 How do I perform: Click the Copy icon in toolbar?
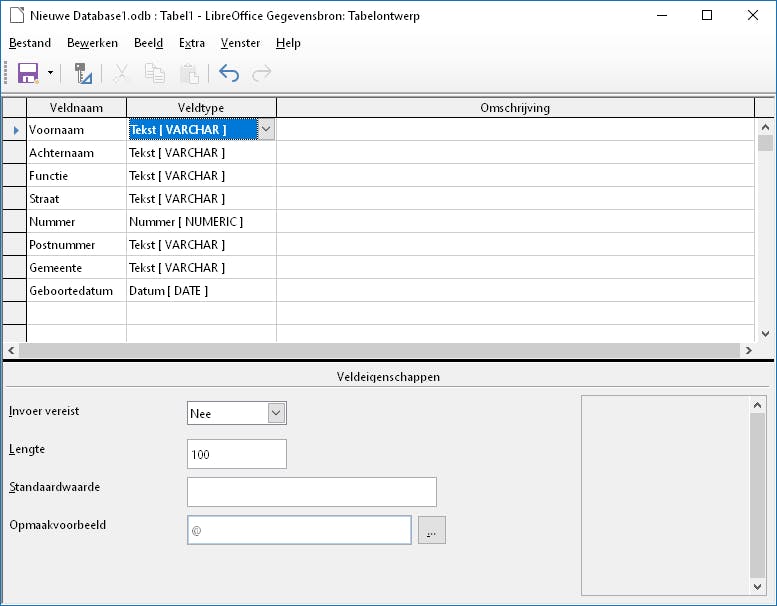154,73
